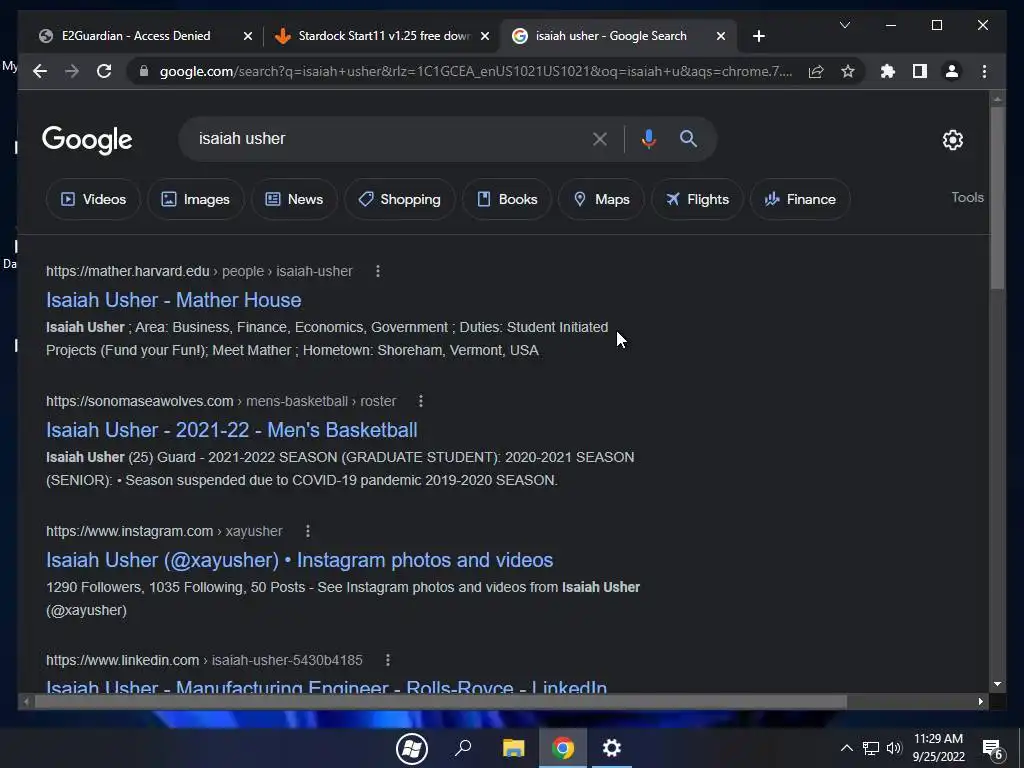Filter results by News

coord(294,199)
